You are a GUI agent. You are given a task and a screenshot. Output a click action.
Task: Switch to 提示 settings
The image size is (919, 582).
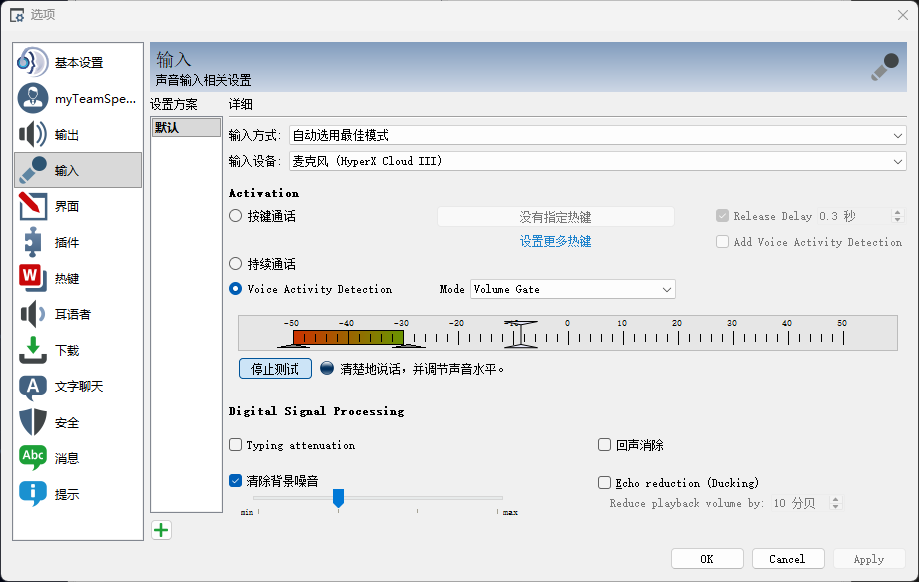(x=78, y=495)
